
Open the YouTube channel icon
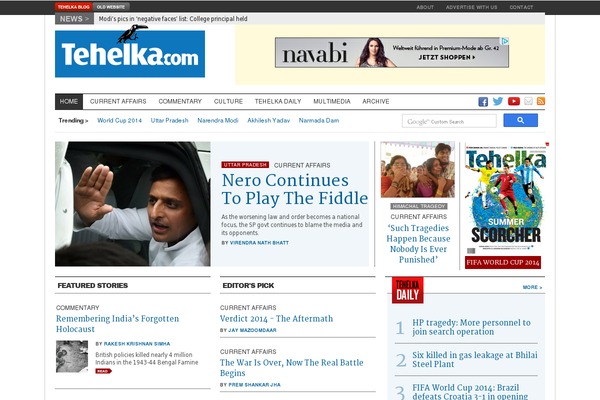coord(514,101)
